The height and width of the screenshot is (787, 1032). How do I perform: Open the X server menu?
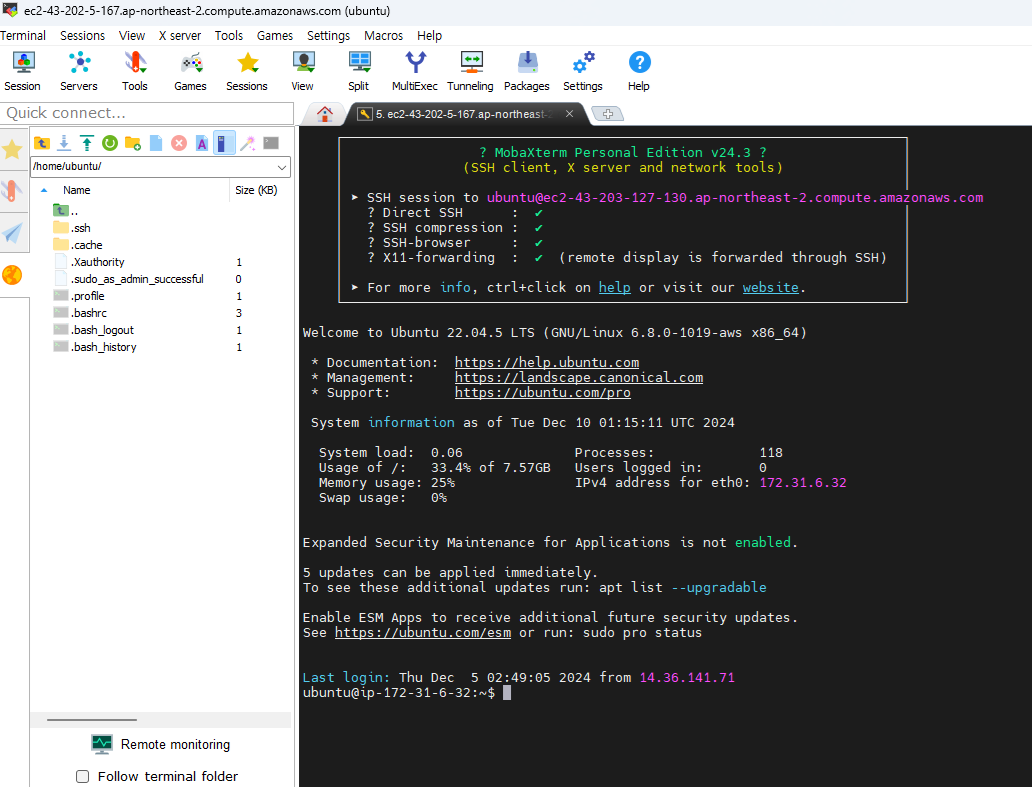(180, 36)
